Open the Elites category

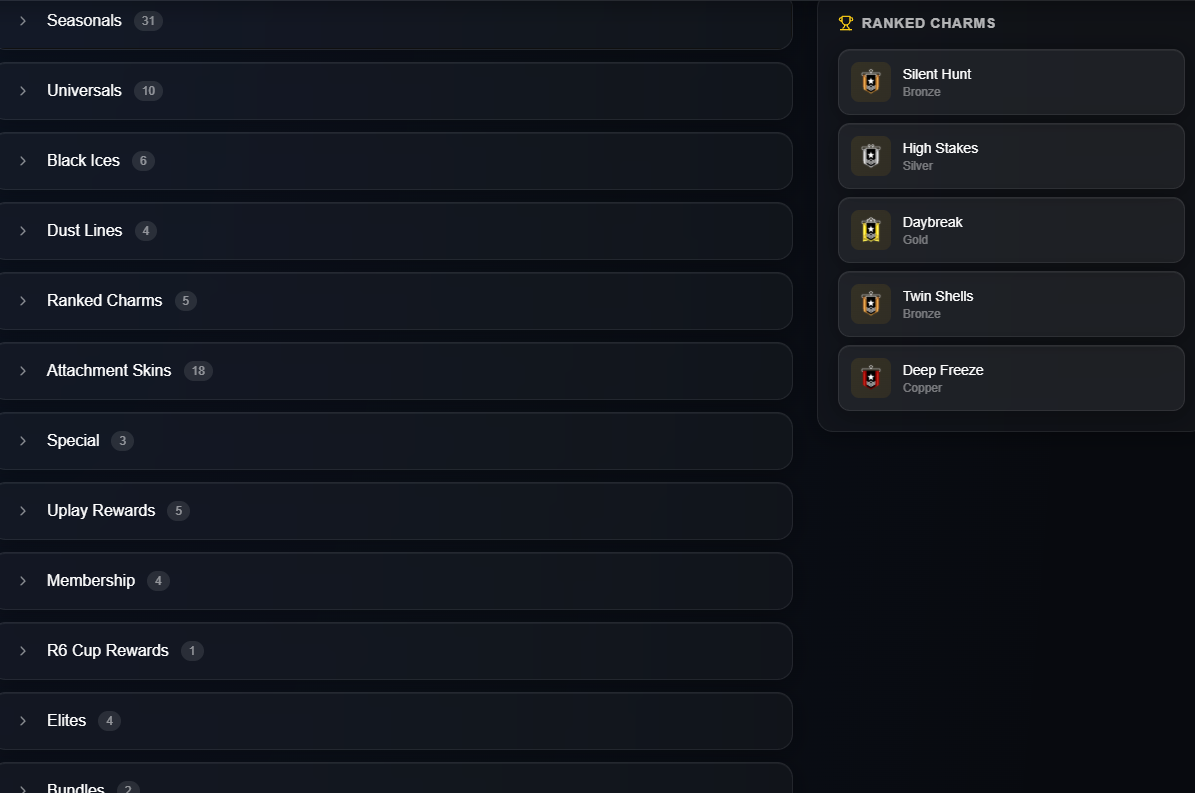coord(395,721)
